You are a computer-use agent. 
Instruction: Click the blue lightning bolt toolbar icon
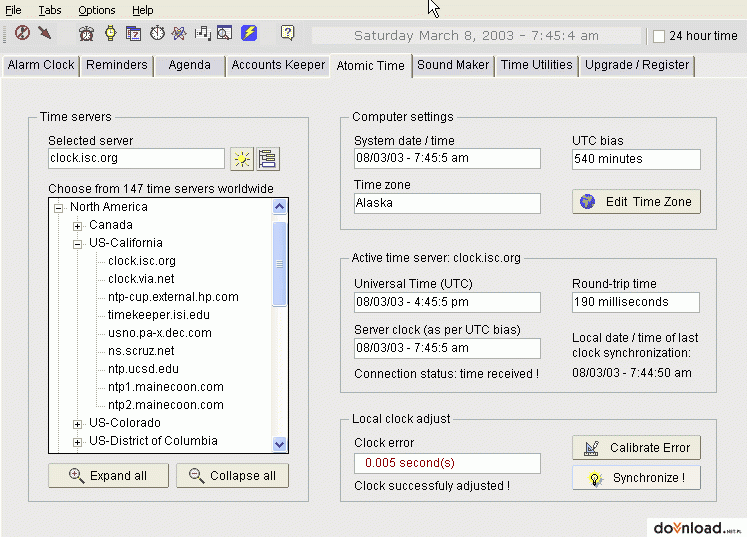(x=249, y=33)
